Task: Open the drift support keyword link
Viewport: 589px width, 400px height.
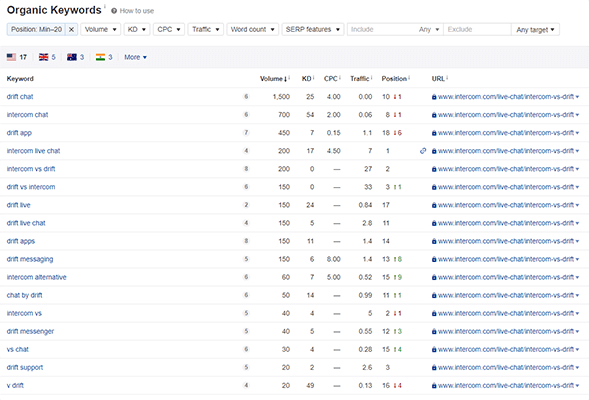Action: (25, 367)
